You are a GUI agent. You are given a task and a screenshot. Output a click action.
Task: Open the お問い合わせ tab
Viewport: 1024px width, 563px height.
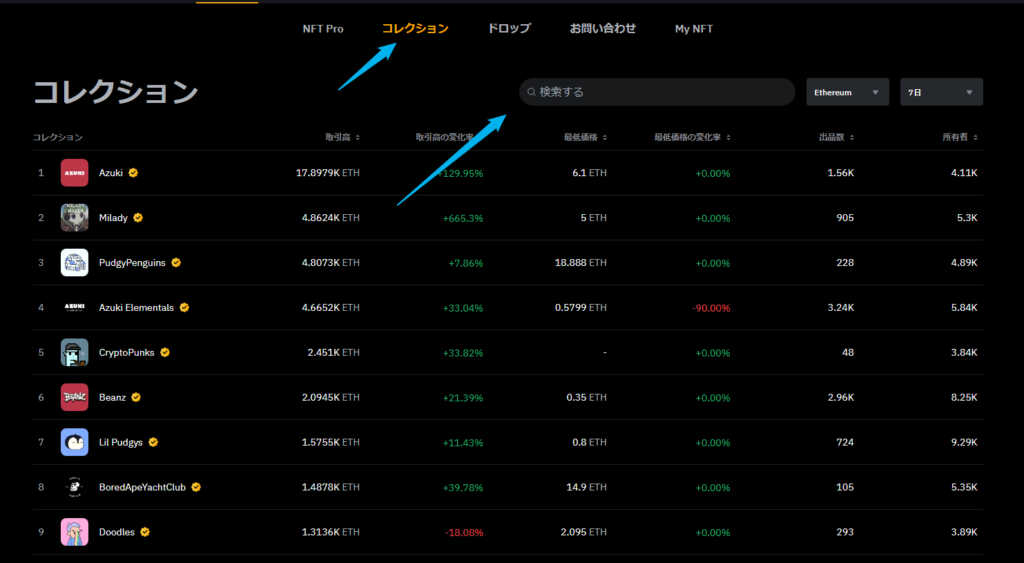(x=603, y=29)
